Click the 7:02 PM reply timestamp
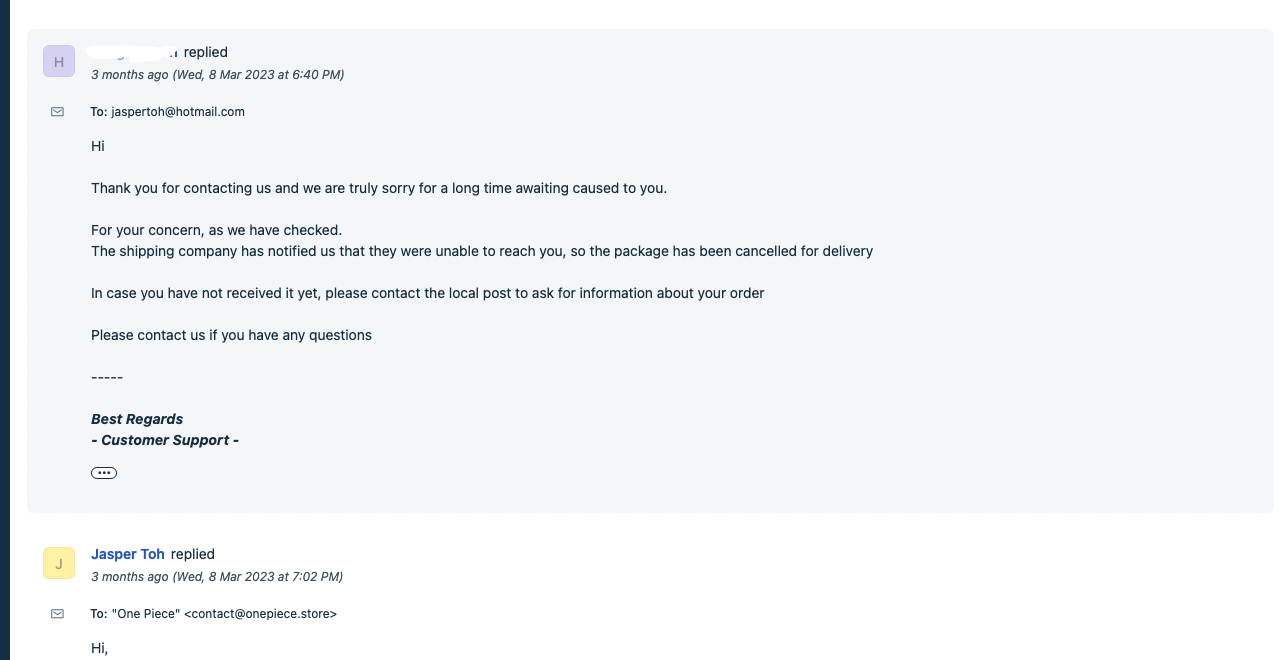Screen dimensions: 1279x660 pyautogui.click(x=216, y=577)
